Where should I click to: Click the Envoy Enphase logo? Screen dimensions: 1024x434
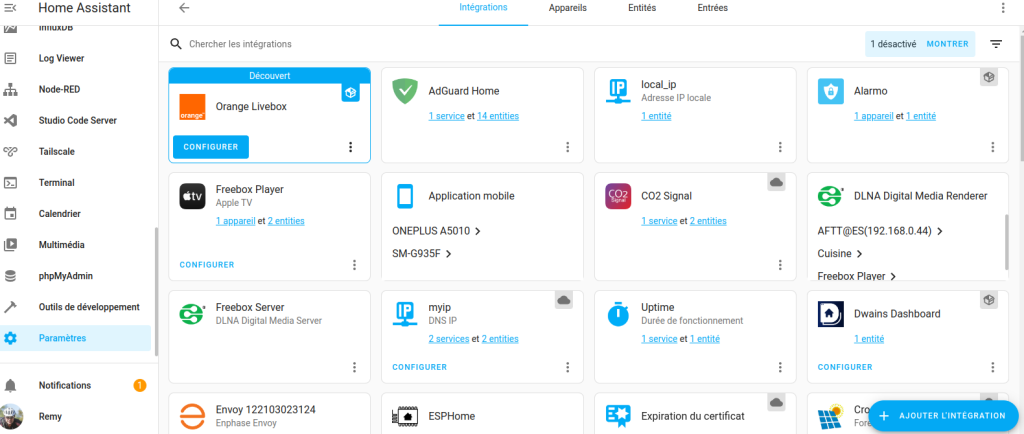(192, 416)
